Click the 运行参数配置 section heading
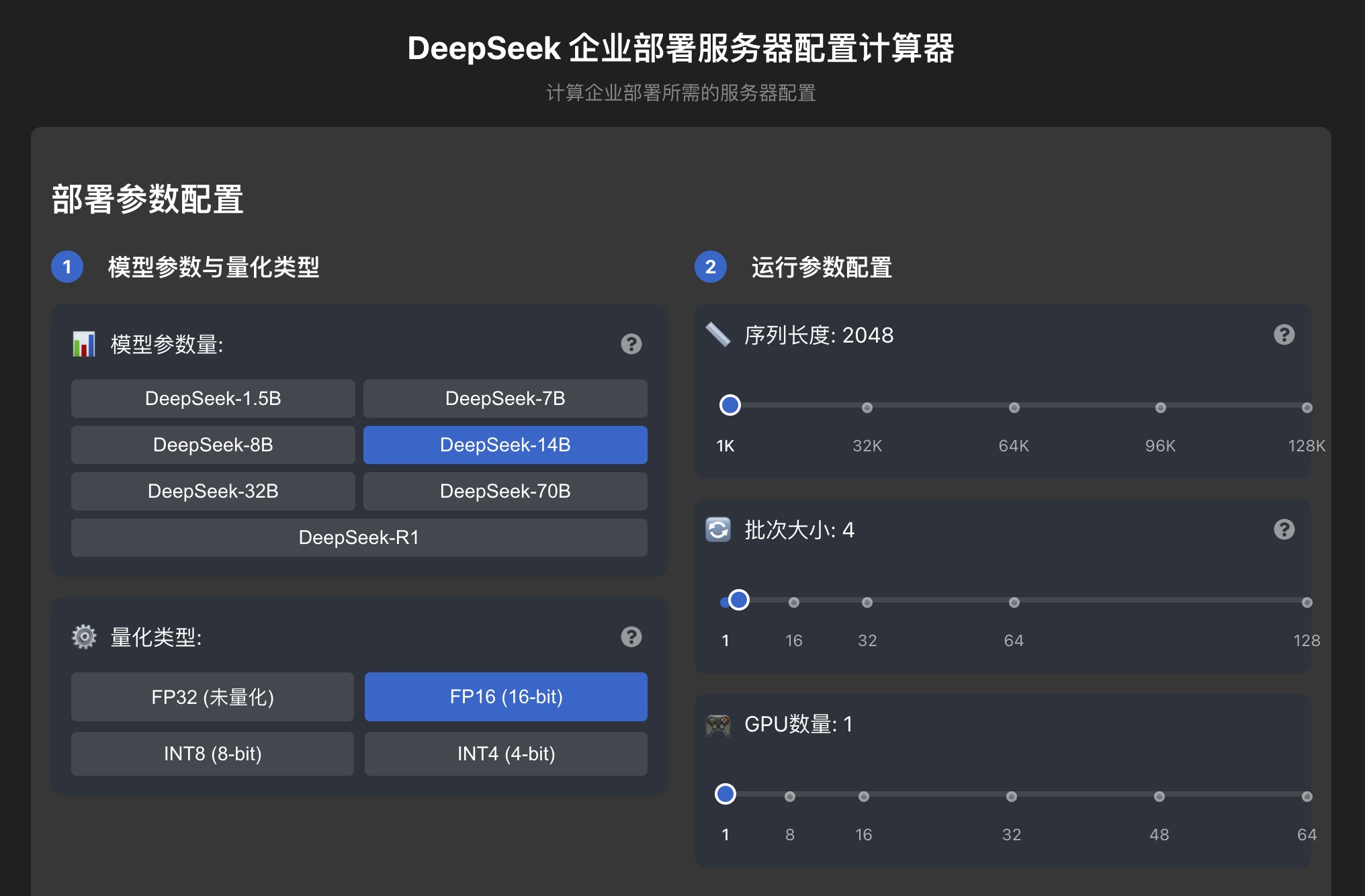The width and height of the screenshot is (1365, 896). [821, 267]
